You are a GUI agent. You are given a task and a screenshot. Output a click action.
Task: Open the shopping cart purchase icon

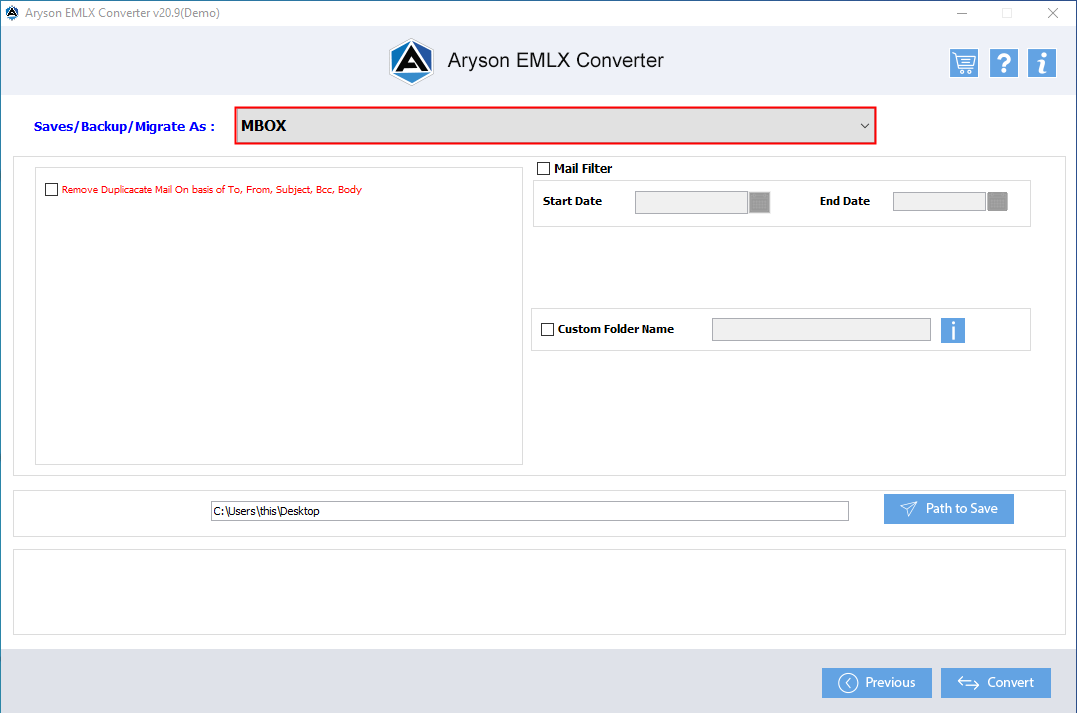964,63
